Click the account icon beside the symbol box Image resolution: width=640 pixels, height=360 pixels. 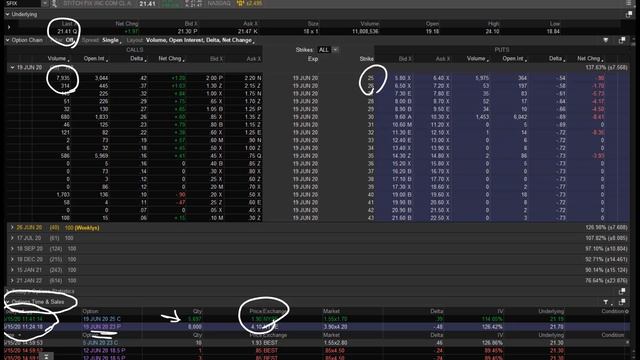point(54,3)
